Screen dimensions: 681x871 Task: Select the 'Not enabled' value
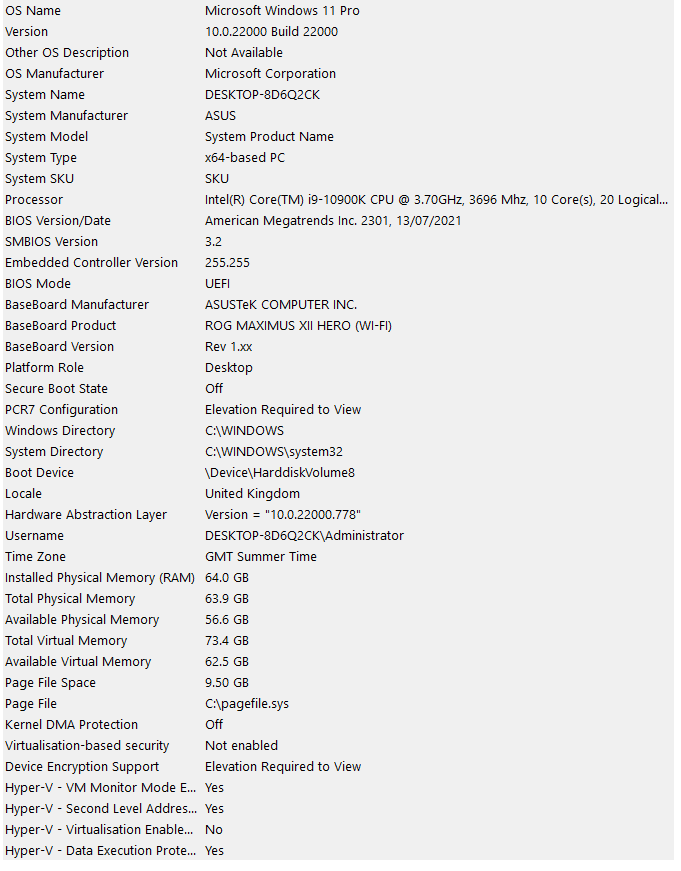tap(241, 746)
